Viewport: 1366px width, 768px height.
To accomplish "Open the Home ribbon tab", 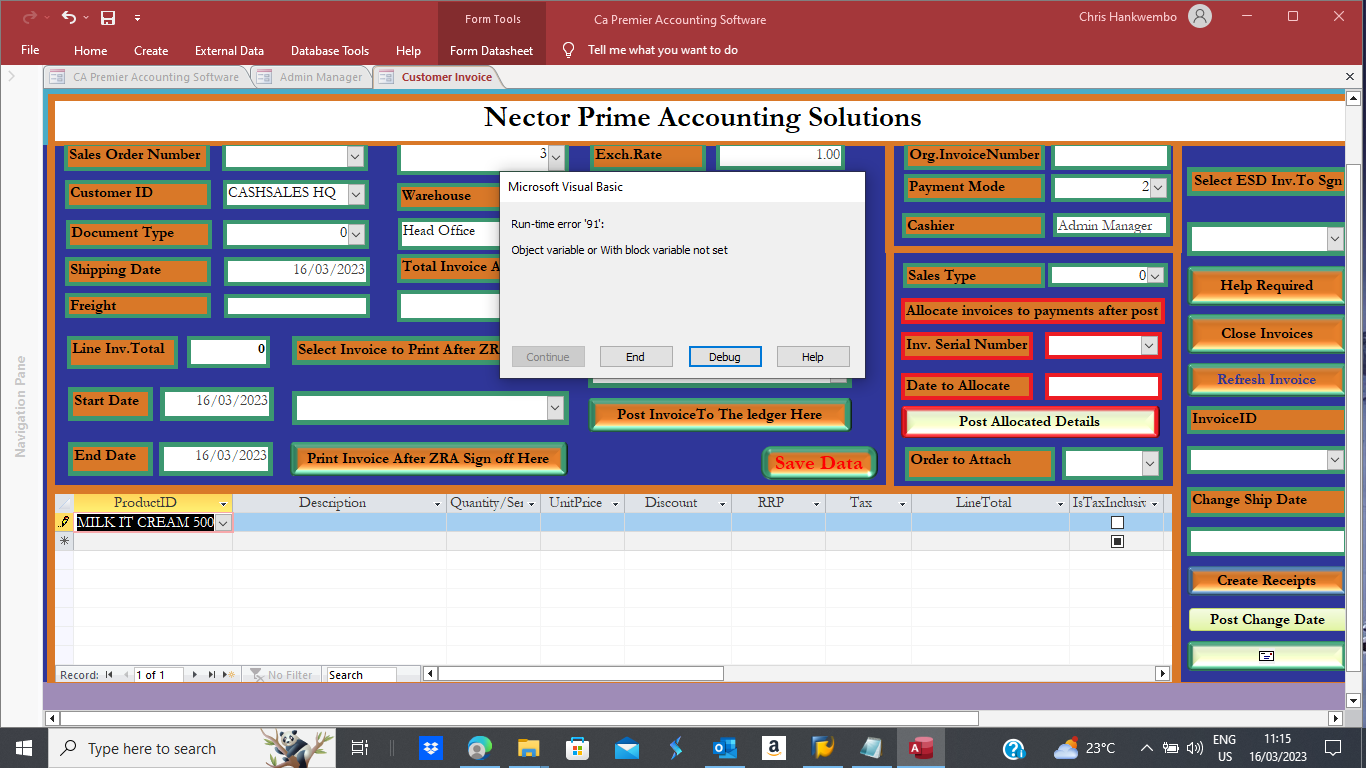I will pyautogui.click(x=90, y=50).
